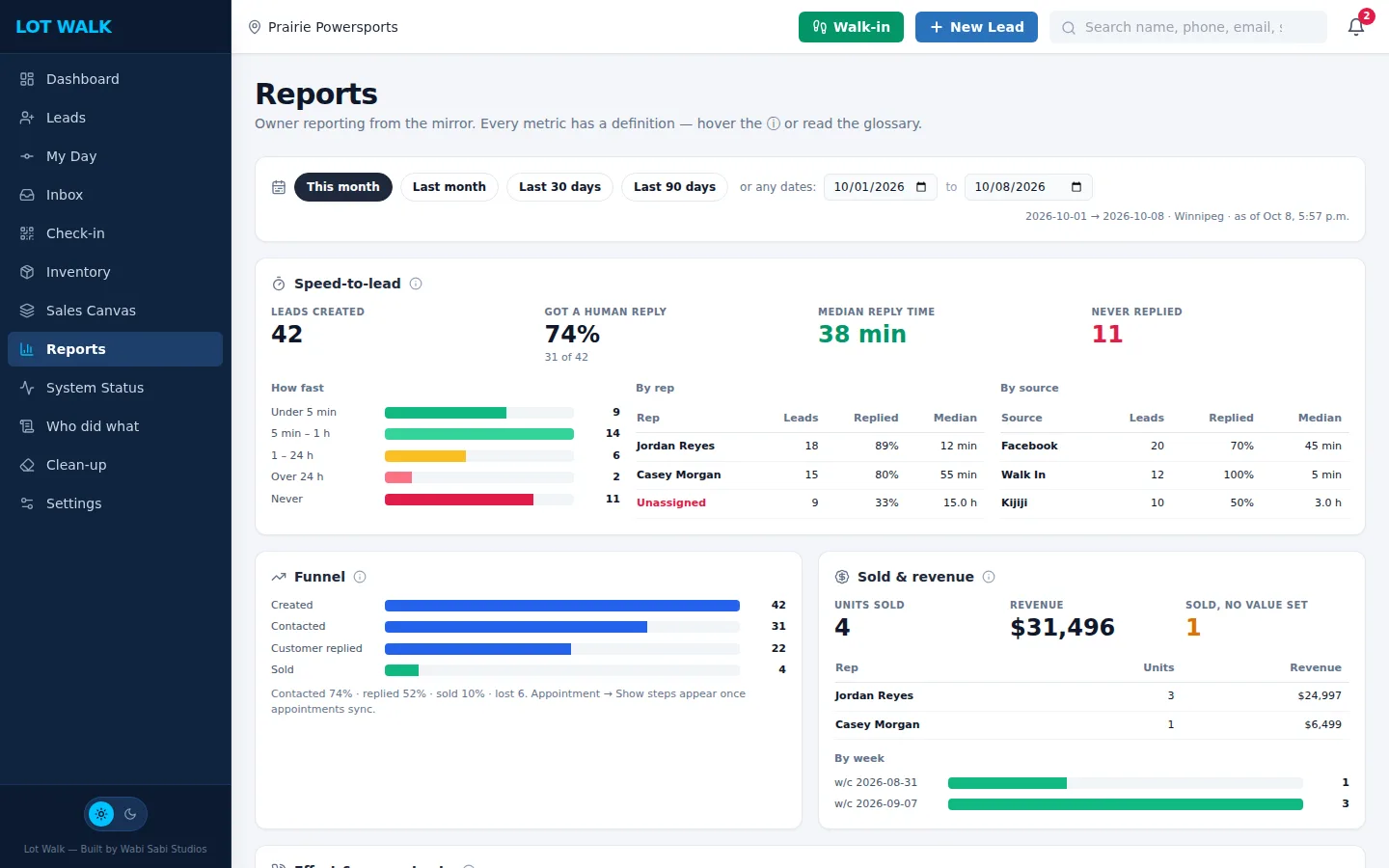
Task: Select the This month range
Action: pos(343,187)
